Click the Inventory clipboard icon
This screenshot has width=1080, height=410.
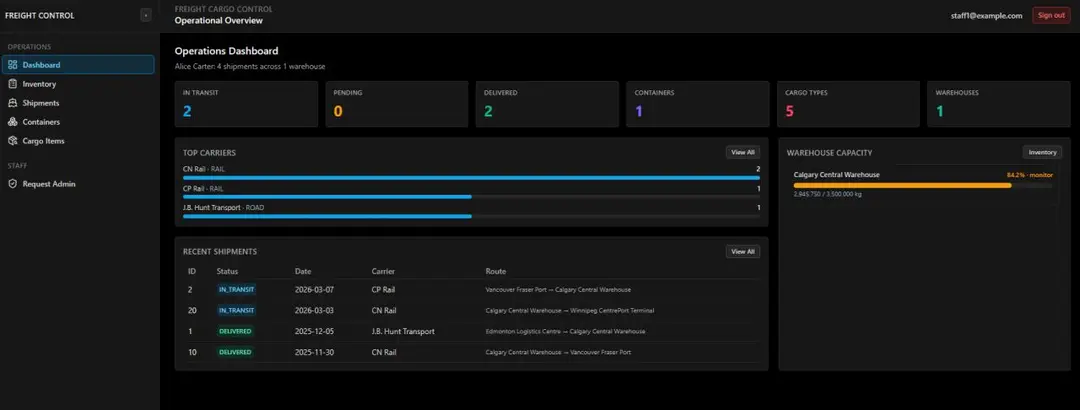12,84
